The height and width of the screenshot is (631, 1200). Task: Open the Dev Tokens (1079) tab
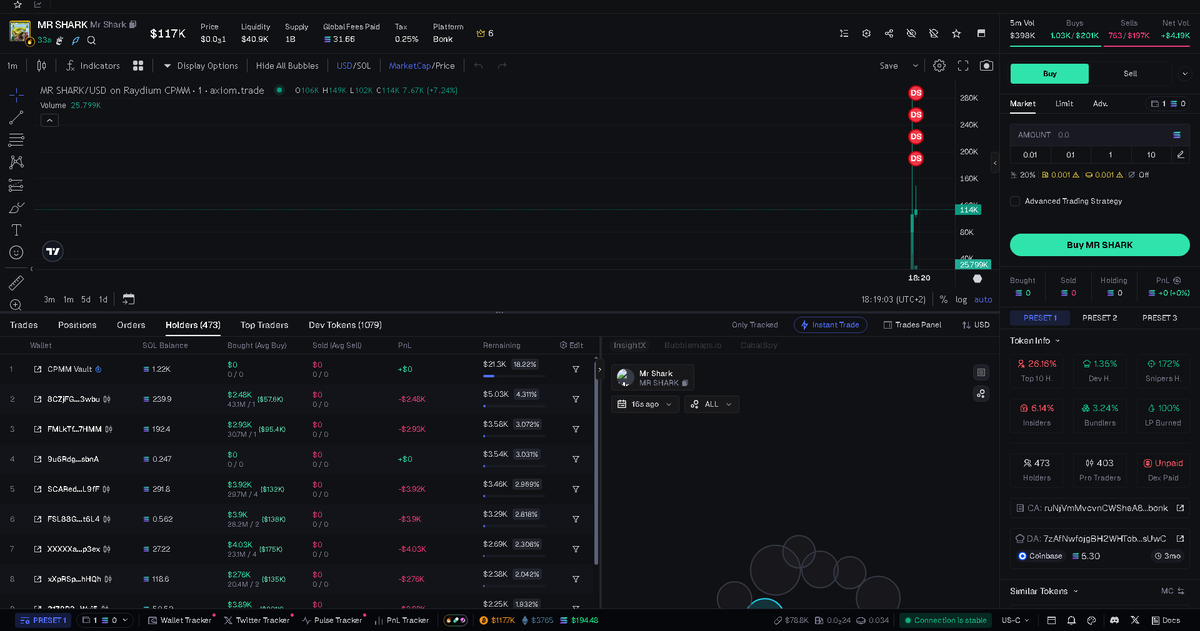pos(345,325)
